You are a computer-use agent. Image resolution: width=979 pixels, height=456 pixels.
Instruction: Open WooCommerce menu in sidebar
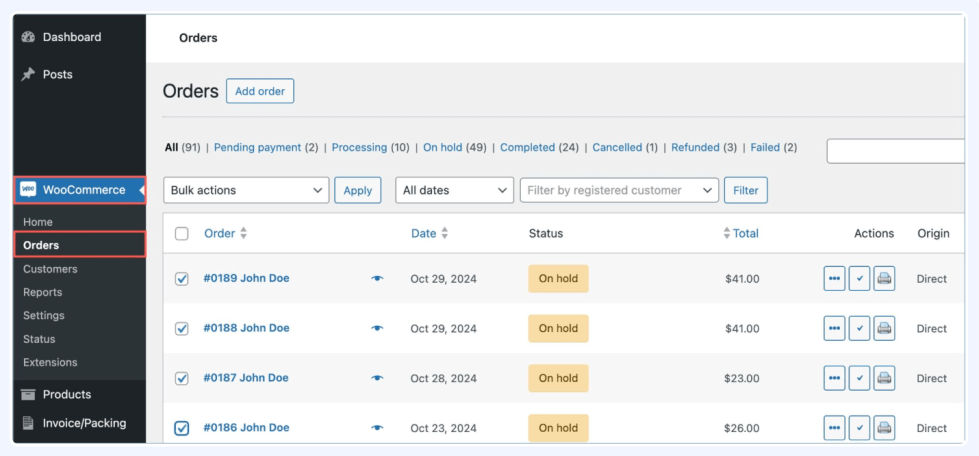[x=80, y=190]
